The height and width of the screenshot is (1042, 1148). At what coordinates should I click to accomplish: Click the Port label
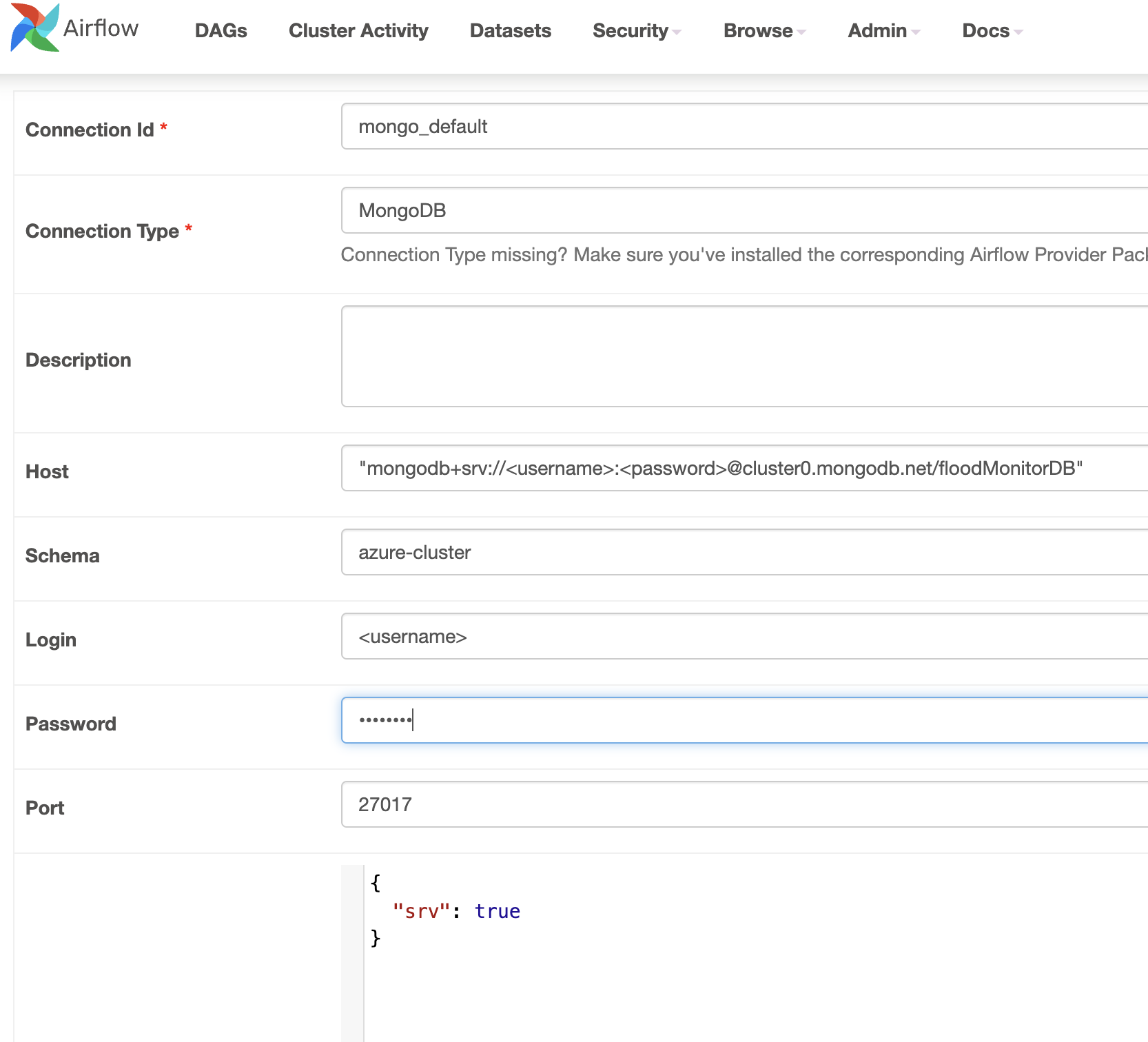click(45, 808)
